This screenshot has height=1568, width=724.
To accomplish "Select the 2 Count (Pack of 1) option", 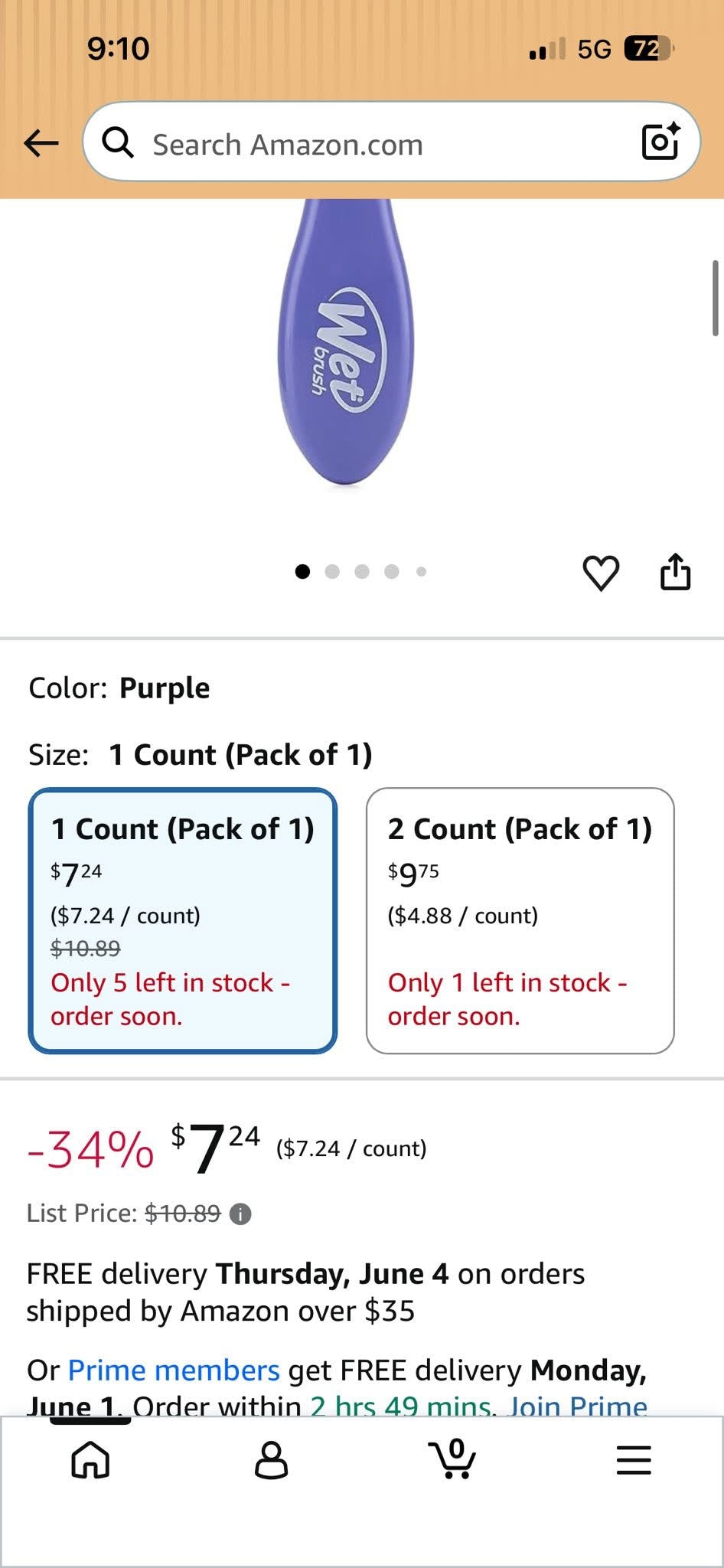I will point(520,921).
